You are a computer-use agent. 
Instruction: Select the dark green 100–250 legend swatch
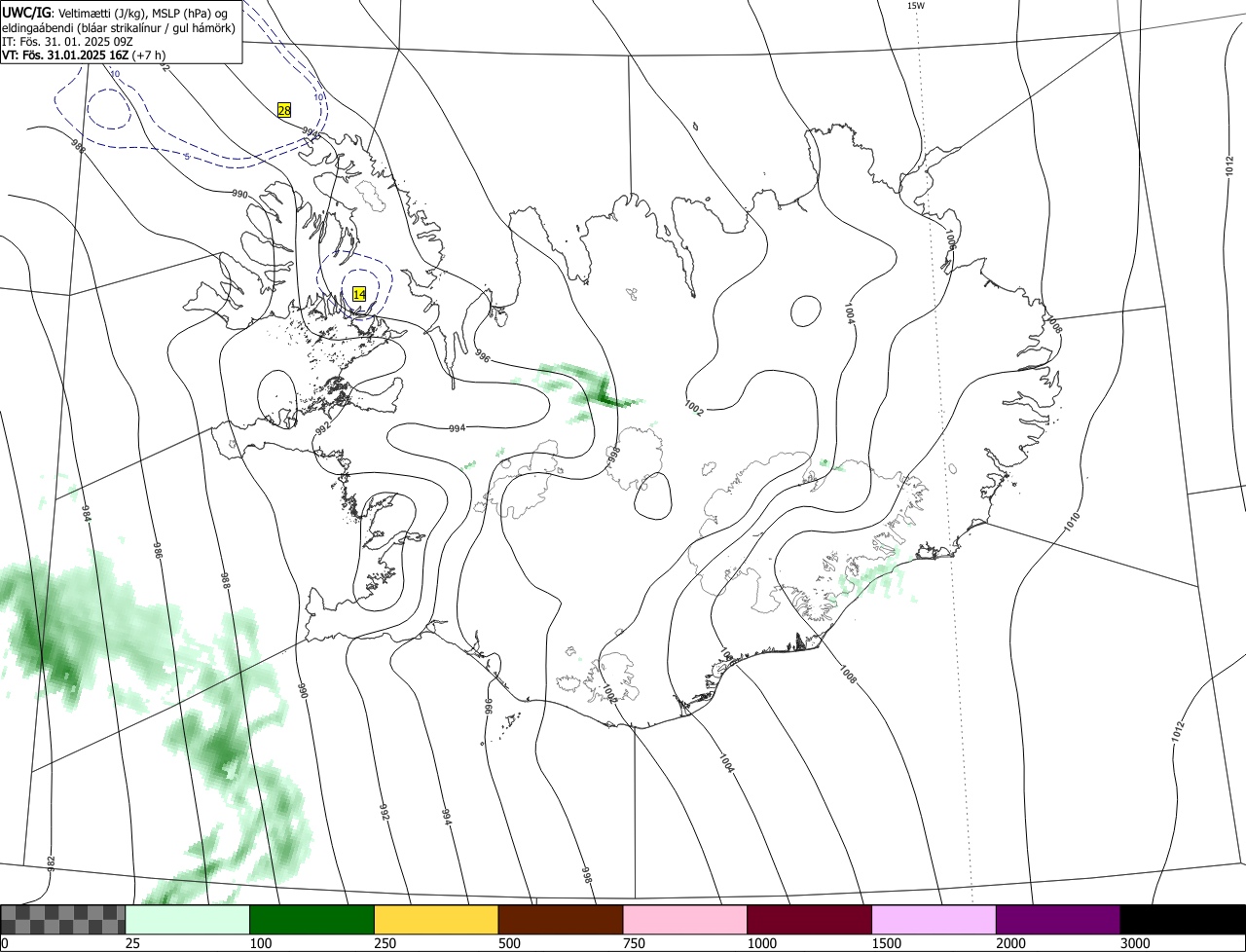pos(312,919)
